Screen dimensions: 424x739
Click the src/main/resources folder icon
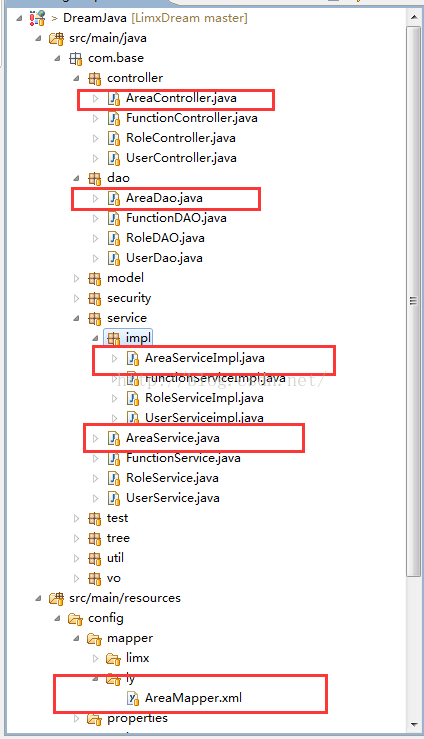pyautogui.click(x=56, y=598)
